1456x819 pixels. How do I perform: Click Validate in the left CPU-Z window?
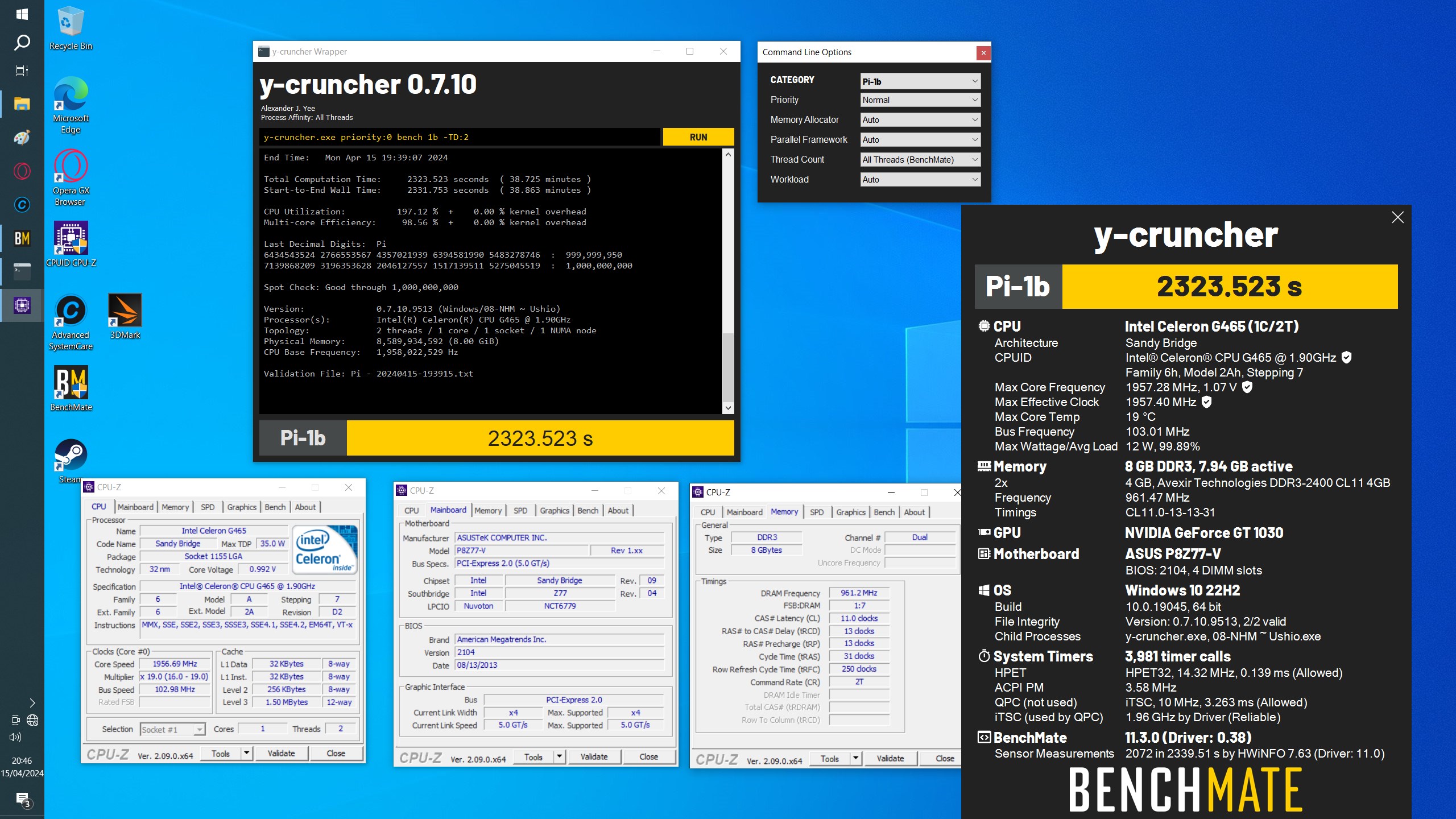281,753
